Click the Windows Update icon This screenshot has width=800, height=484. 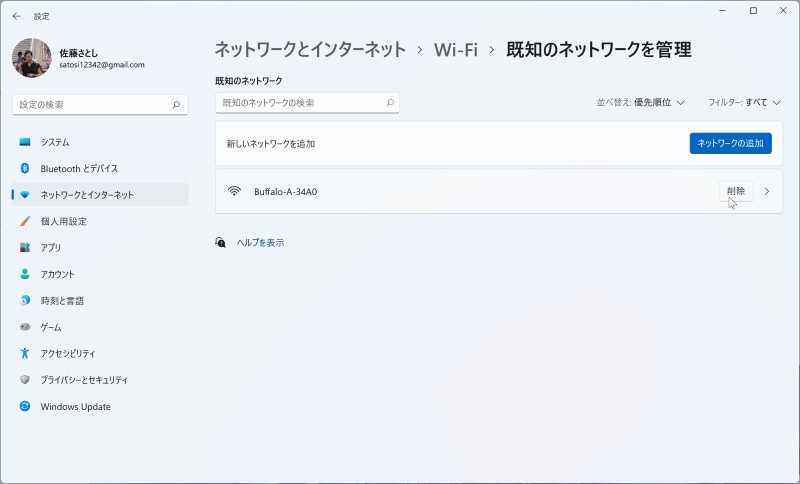pos(25,407)
